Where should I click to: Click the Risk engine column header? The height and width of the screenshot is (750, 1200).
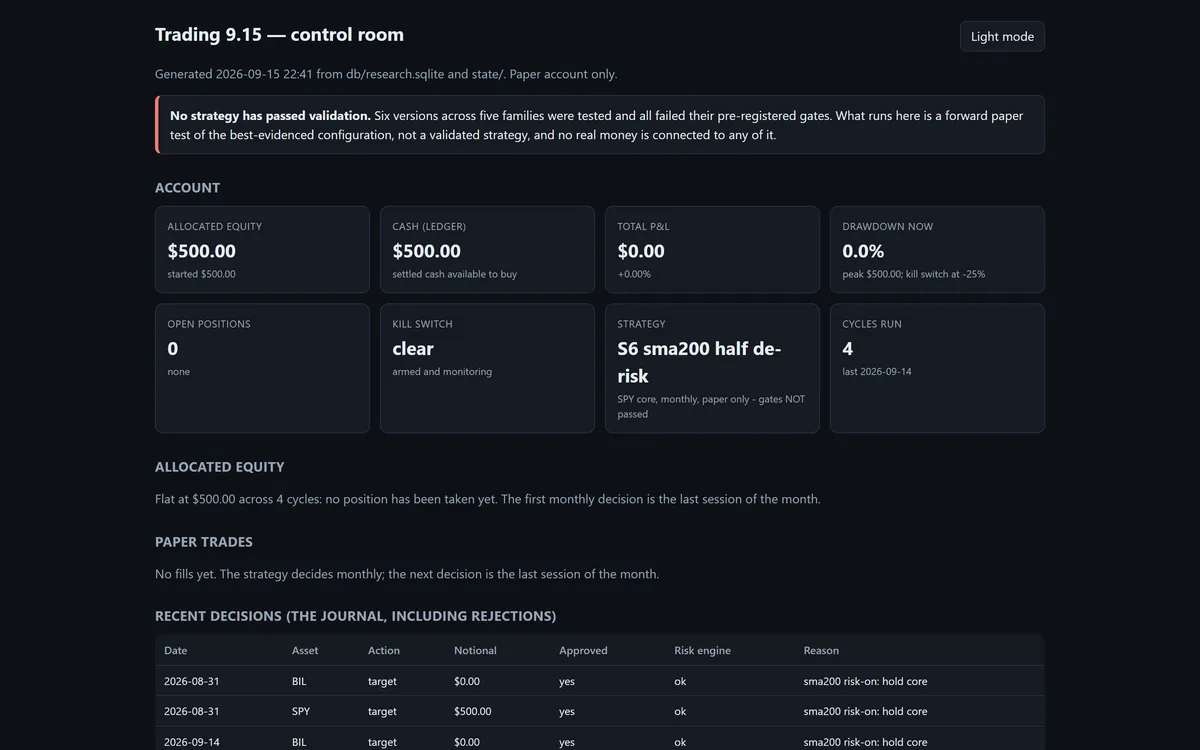pos(702,650)
